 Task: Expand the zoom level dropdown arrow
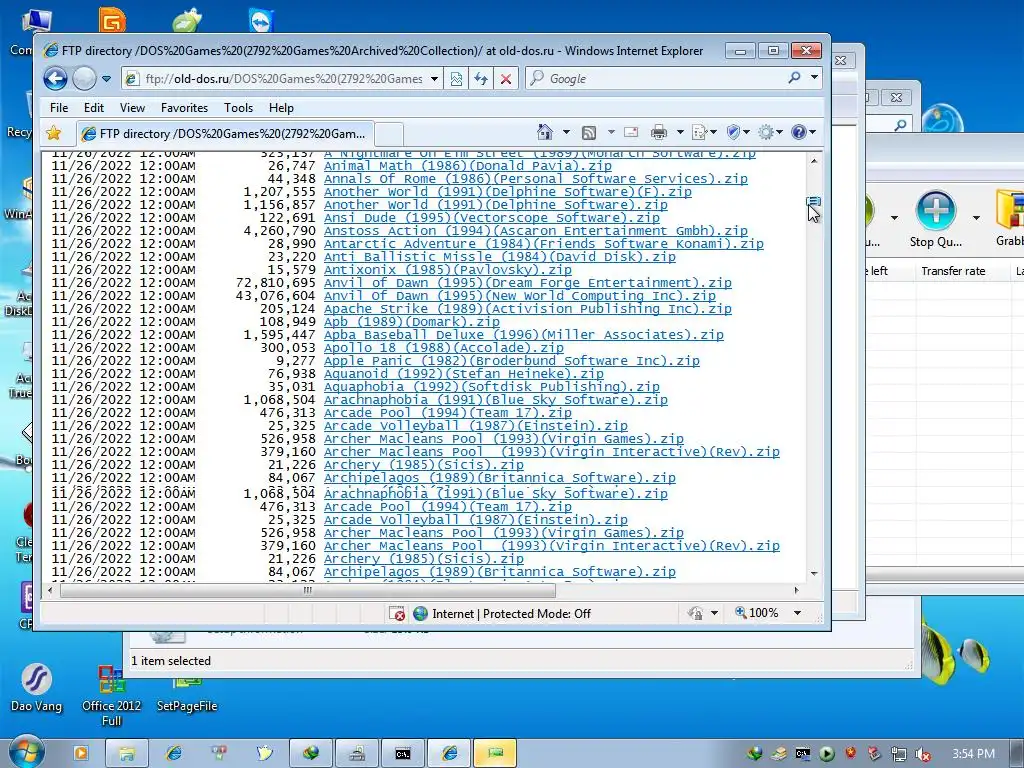pyautogui.click(x=797, y=613)
